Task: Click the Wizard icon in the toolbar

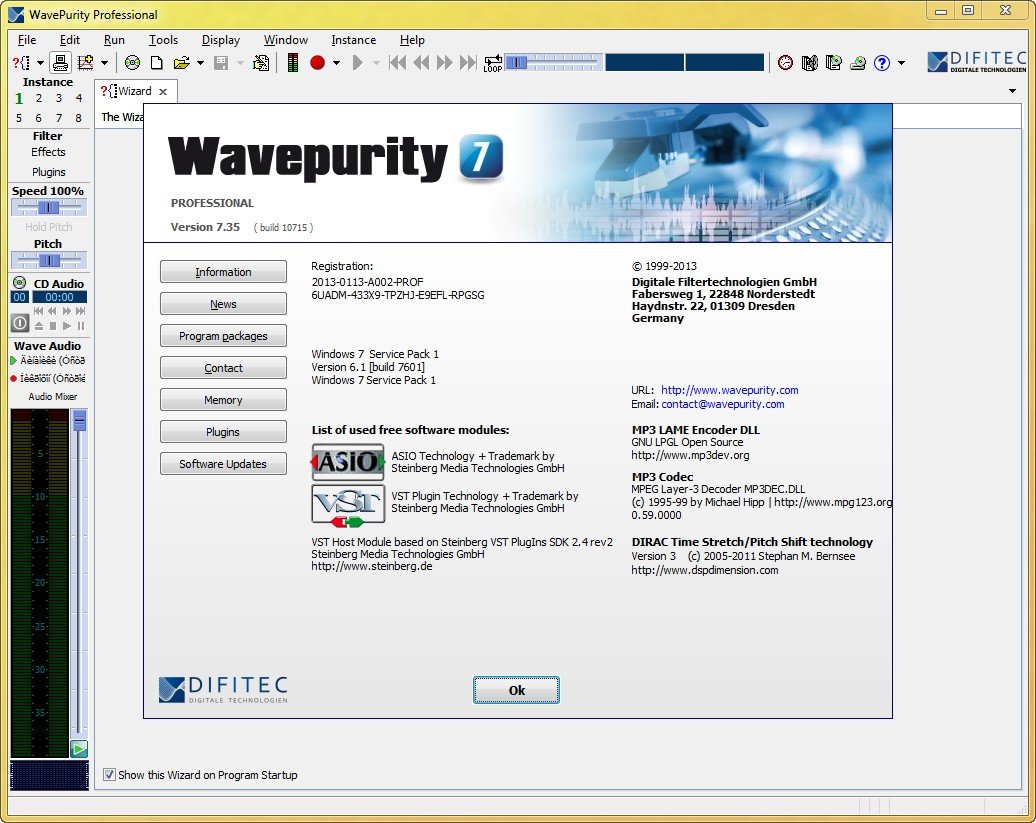Action: 22,63
